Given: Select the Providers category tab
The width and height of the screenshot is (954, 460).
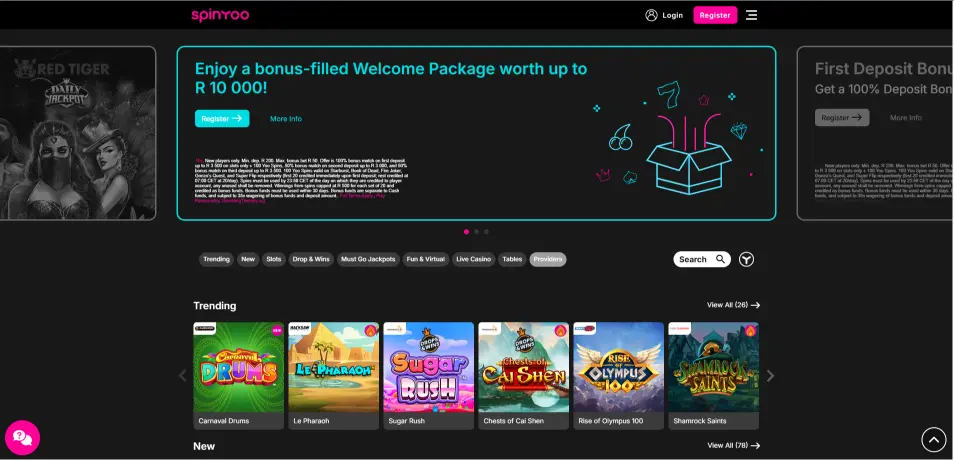Looking at the screenshot, I should coord(548,259).
